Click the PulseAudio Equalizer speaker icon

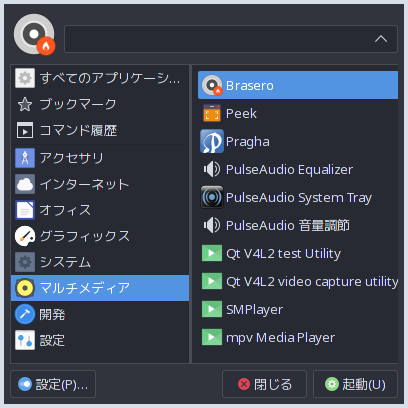212,169
